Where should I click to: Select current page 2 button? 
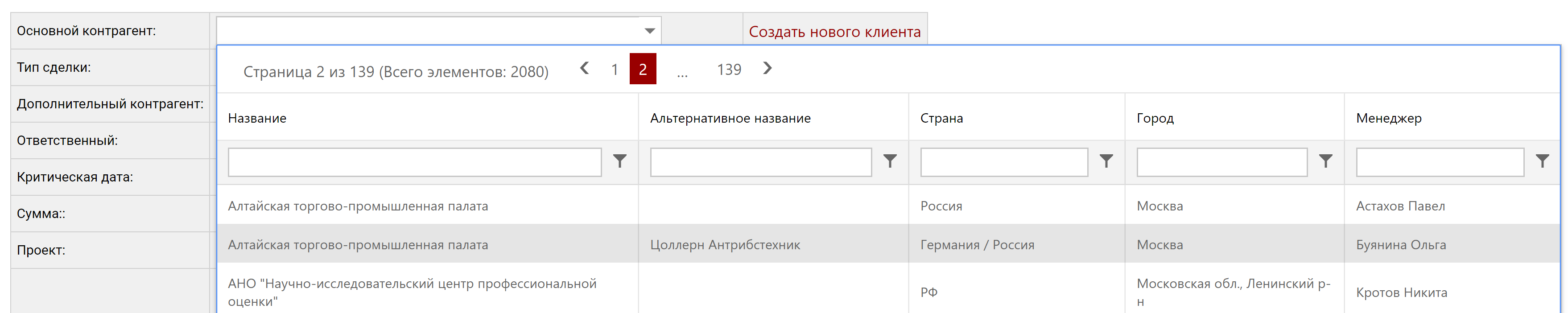click(x=642, y=70)
